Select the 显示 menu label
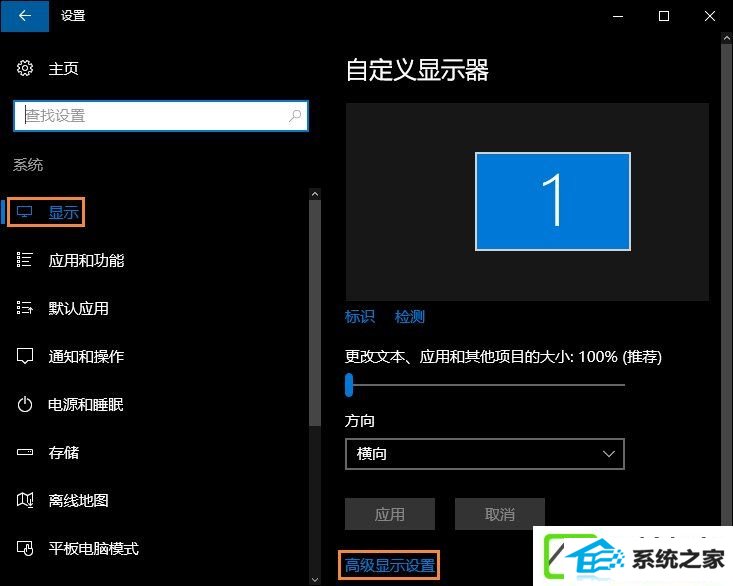Image resolution: width=733 pixels, height=586 pixels. pyautogui.click(x=64, y=213)
